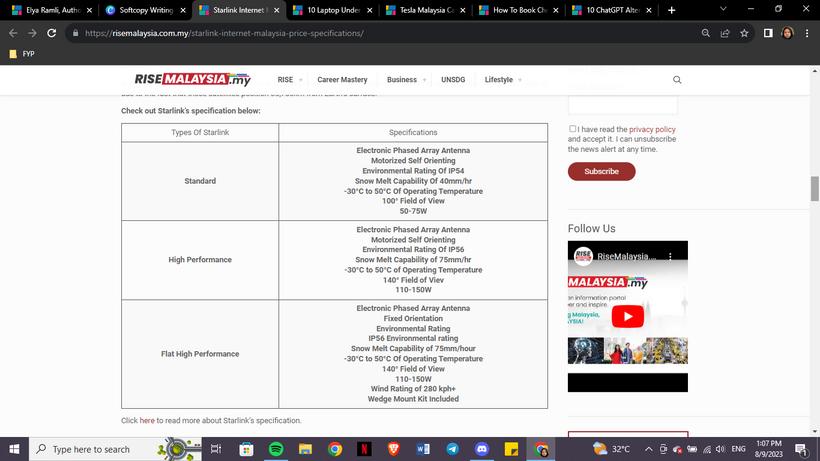Share this page icon
The image size is (820, 461).
coord(725,33)
